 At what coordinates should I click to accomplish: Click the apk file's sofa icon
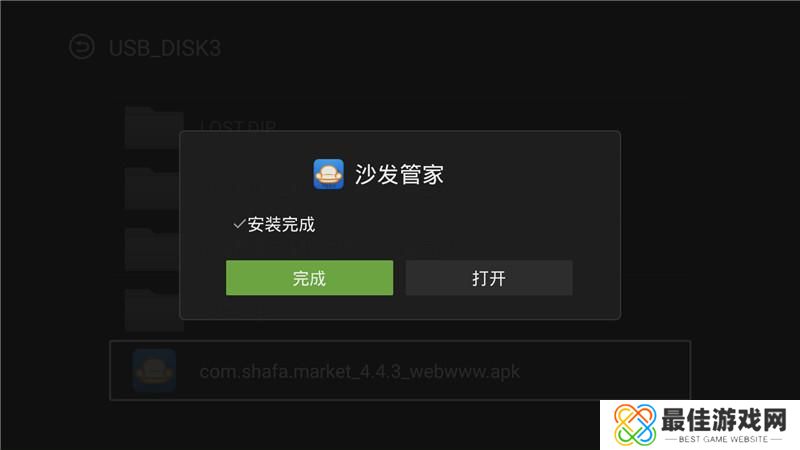[x=154, y=371]
